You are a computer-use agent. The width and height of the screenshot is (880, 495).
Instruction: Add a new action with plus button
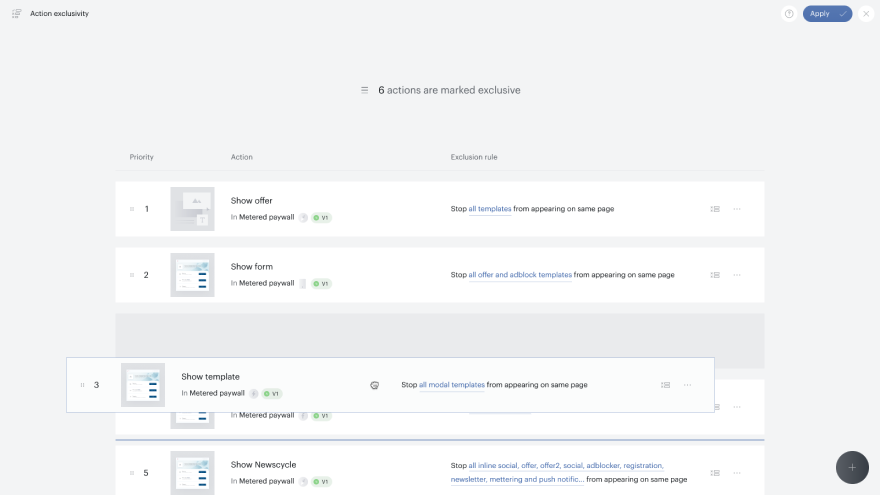[x=852, y=468]
